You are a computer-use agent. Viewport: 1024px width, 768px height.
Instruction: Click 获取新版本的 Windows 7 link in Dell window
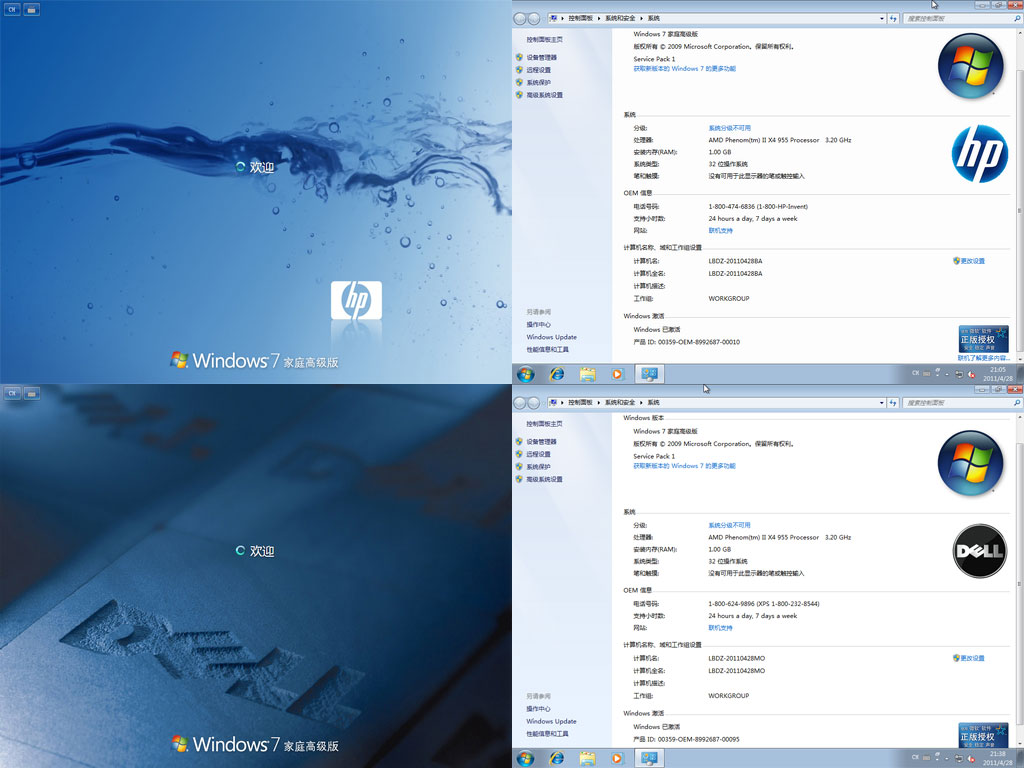pos(684,466)
